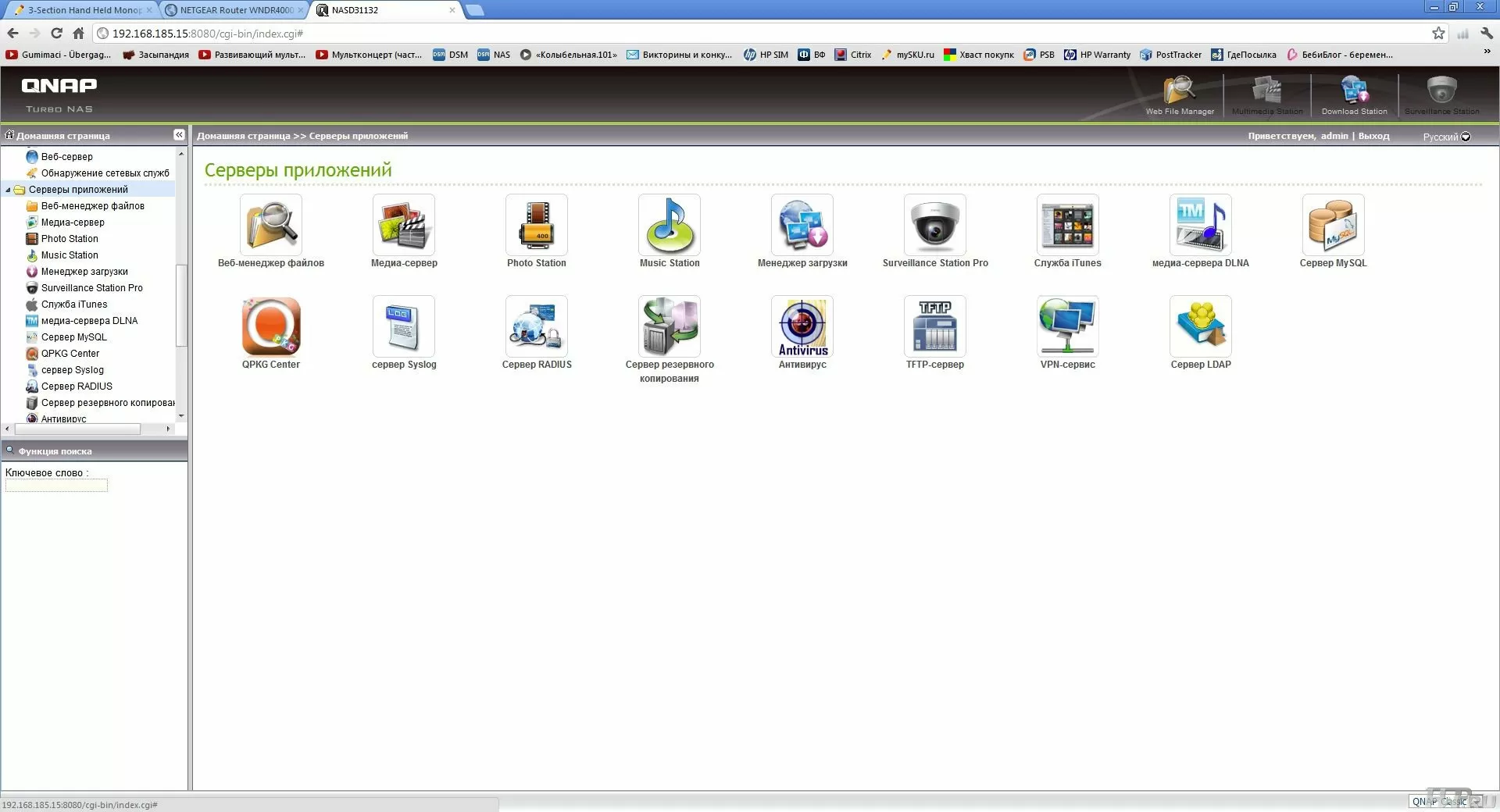Open the Photo Station large icon

tap(536, 225)
